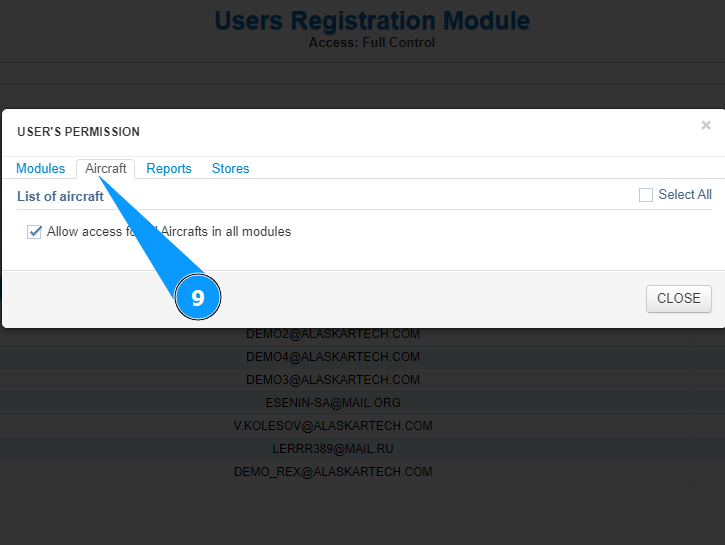Viewport: 725px width, 545px height.
Task: Click the User's Permission dialog title
Action: pos(79,132)
